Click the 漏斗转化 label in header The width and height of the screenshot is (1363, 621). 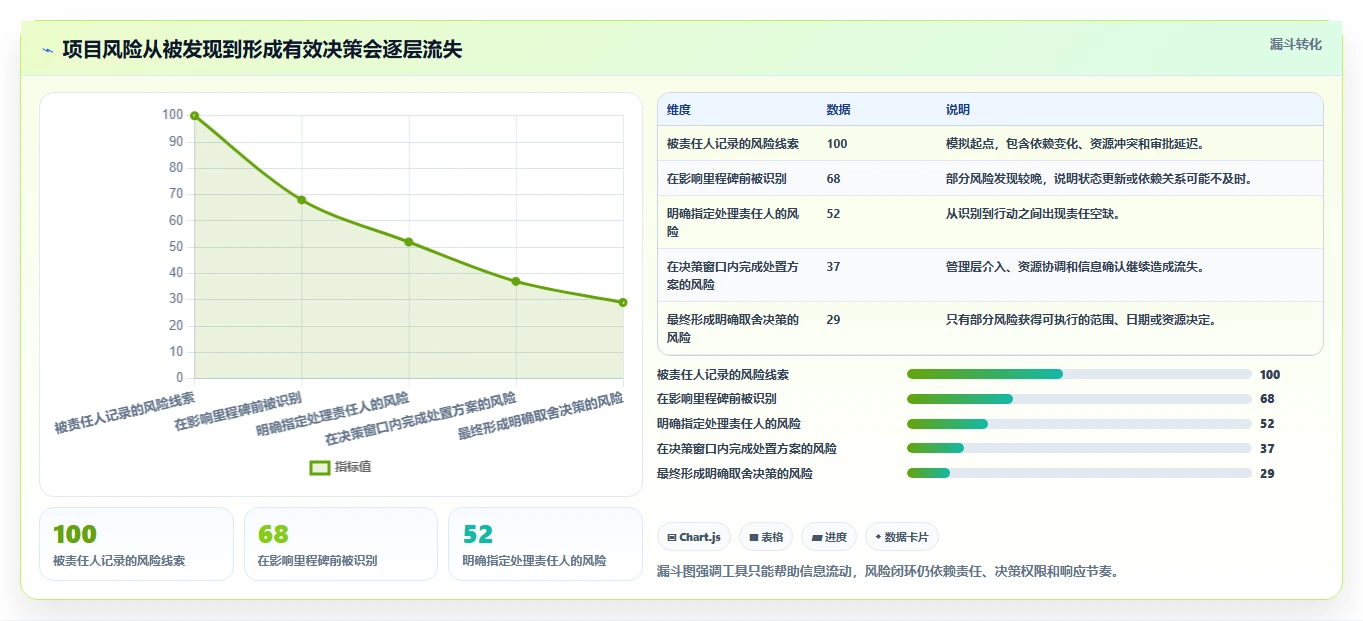click(x=1296, y=44)
